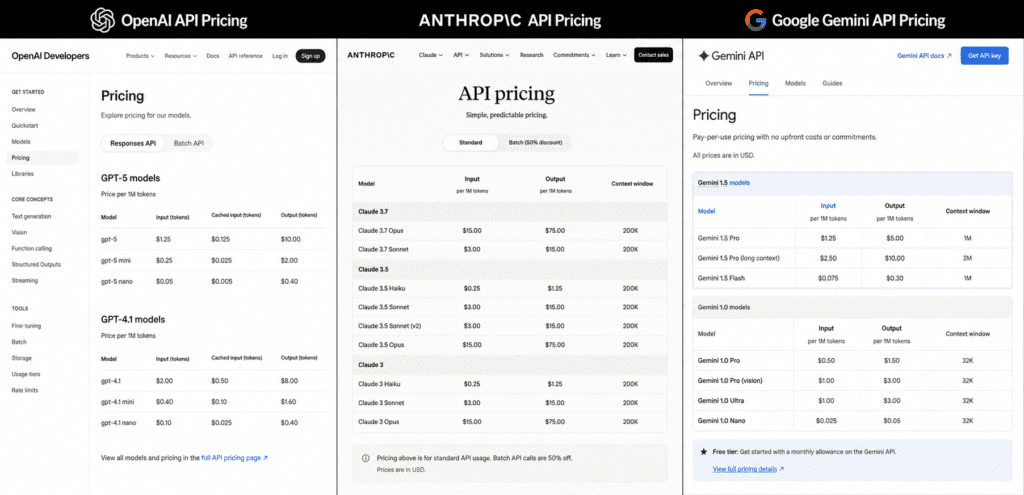Switch to the Batch API tab

coord(189,143)
